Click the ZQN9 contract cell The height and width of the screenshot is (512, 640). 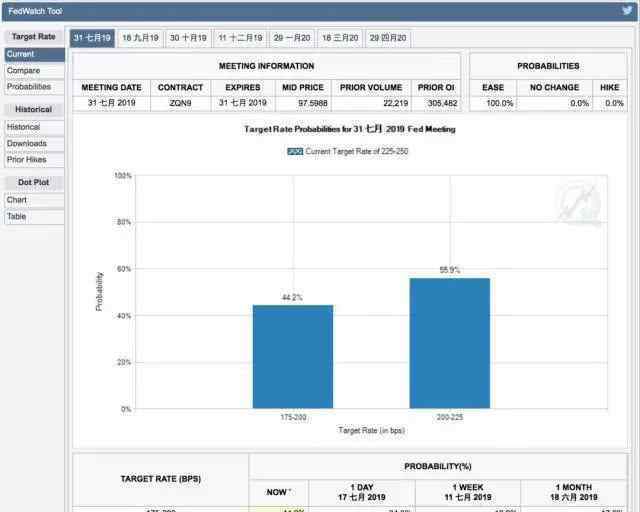[180, 103]
